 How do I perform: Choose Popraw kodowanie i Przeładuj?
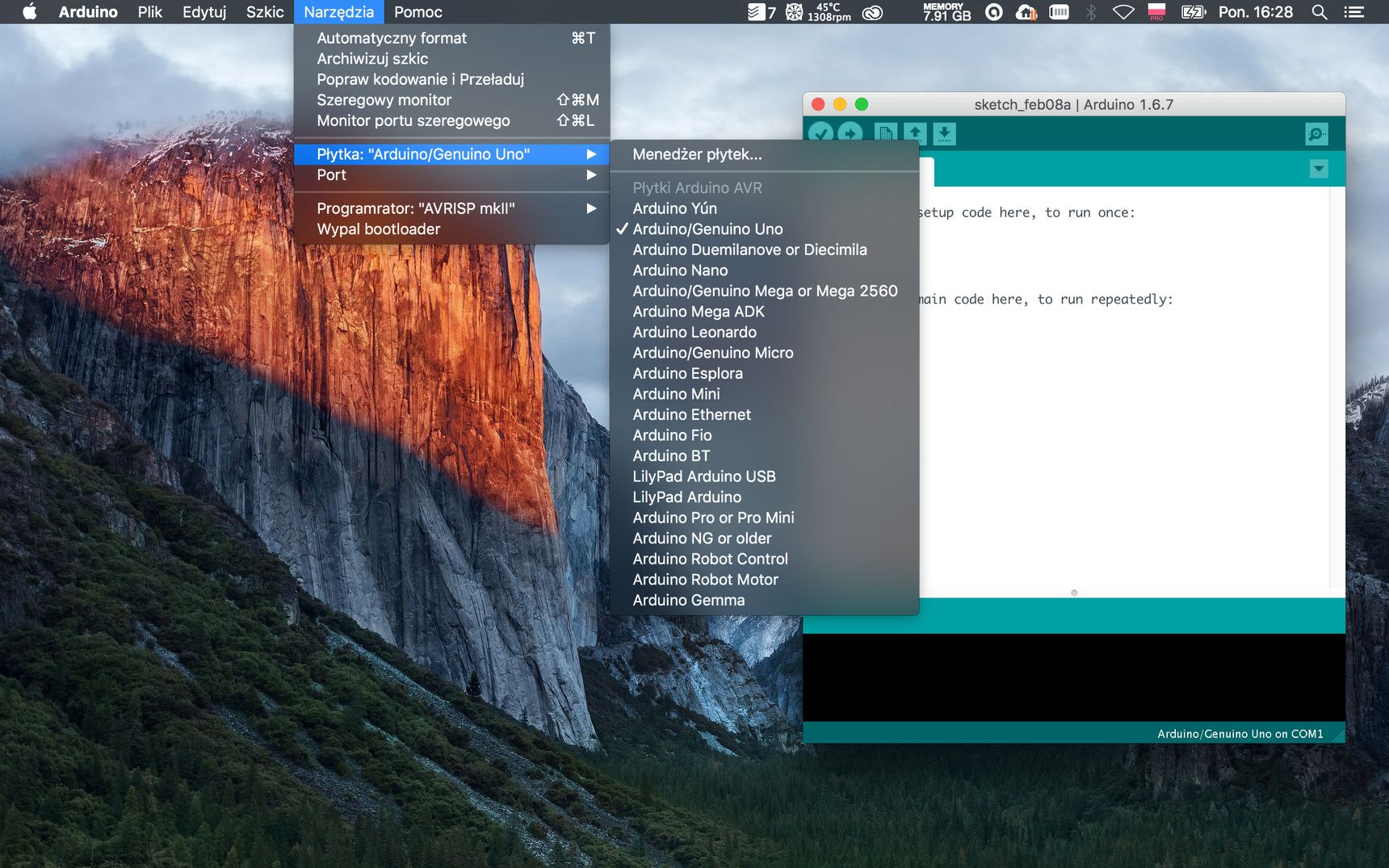(x=451, y=79)
